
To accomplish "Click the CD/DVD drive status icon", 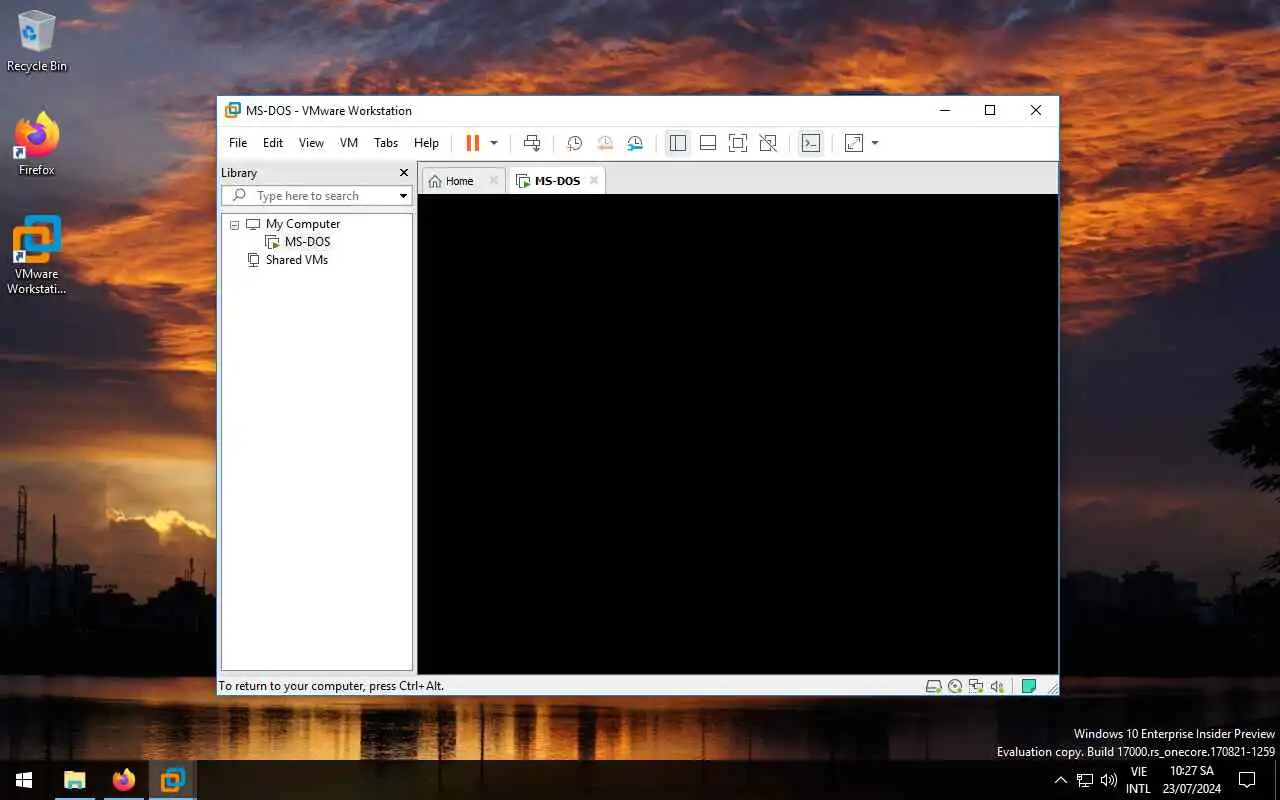I will [x=955, y=686].
